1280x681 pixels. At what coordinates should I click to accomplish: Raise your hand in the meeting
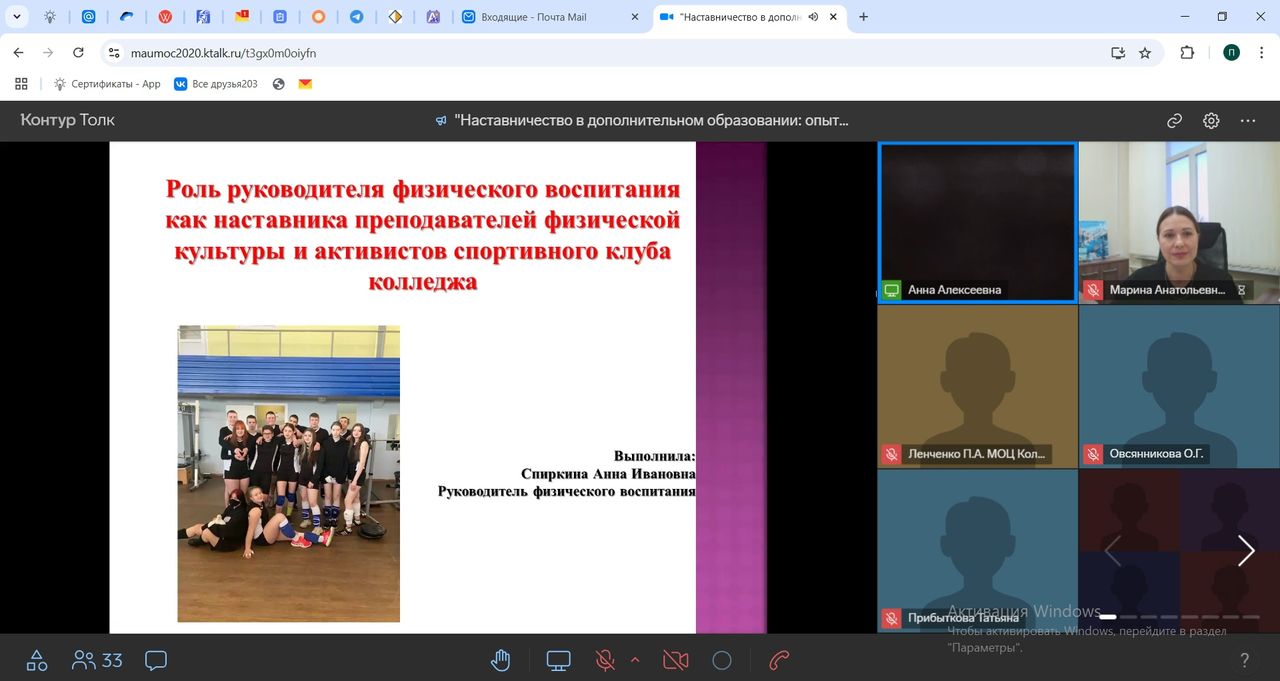pyautogui.click(x=501, y=660)
